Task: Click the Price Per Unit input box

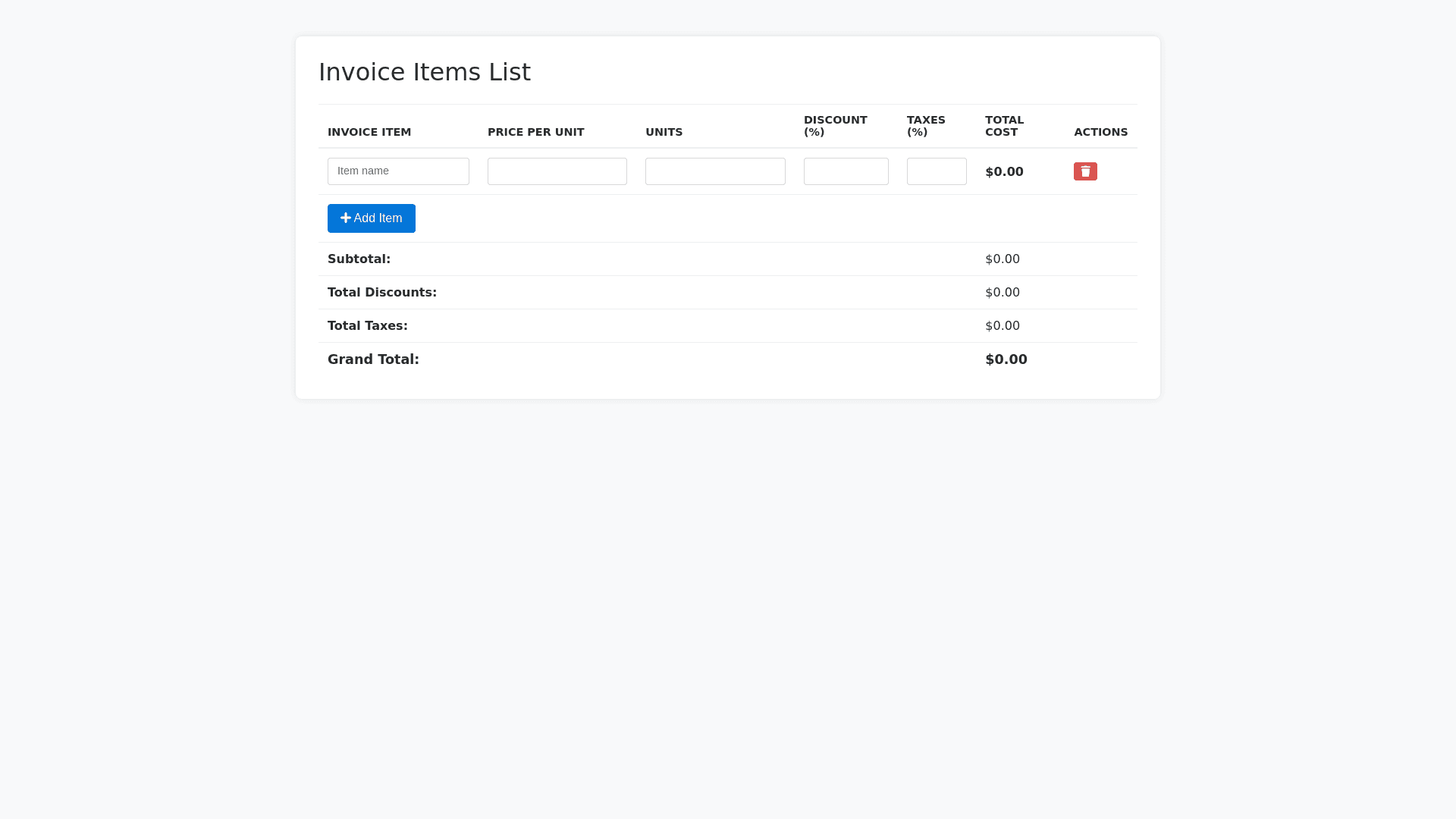Action: pyautogui.click(x=557, y=171)
